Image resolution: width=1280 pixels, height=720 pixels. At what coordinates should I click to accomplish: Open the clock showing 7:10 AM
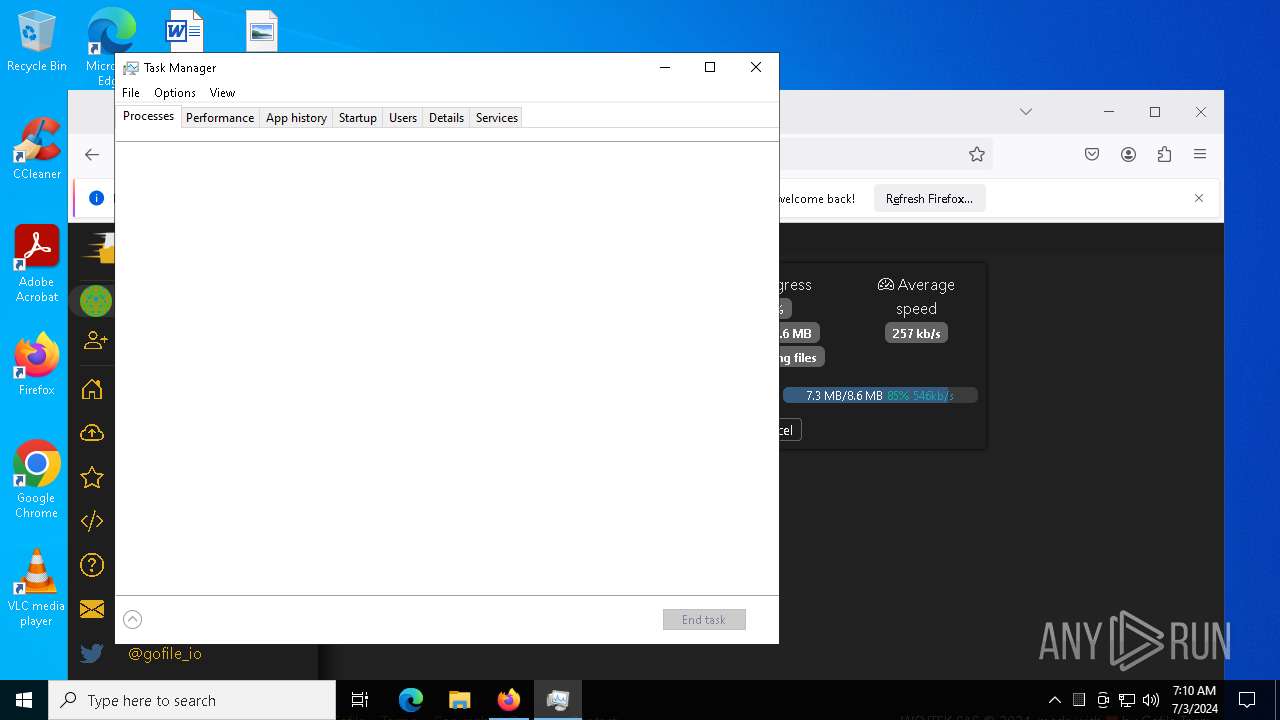coord(1195,700)
